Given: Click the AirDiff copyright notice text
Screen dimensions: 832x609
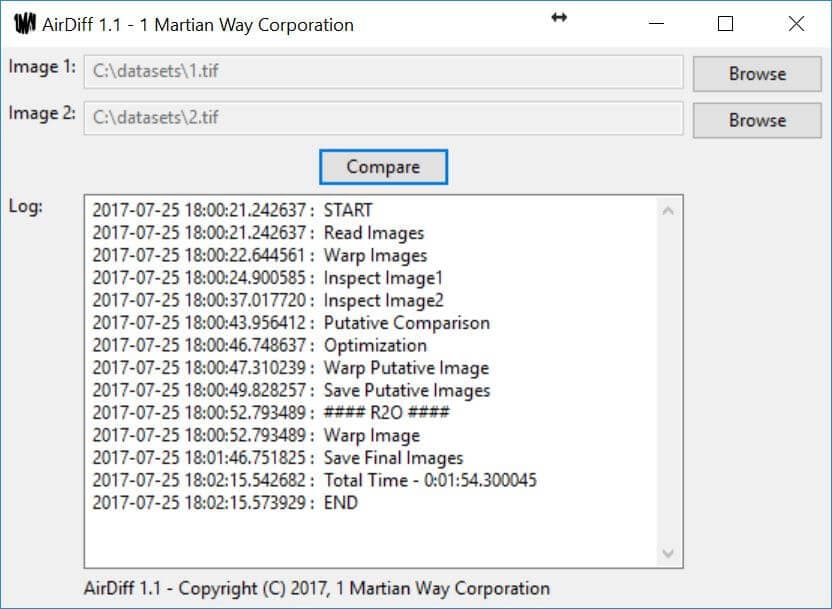Looking at the screenshot, I should 317,588.
